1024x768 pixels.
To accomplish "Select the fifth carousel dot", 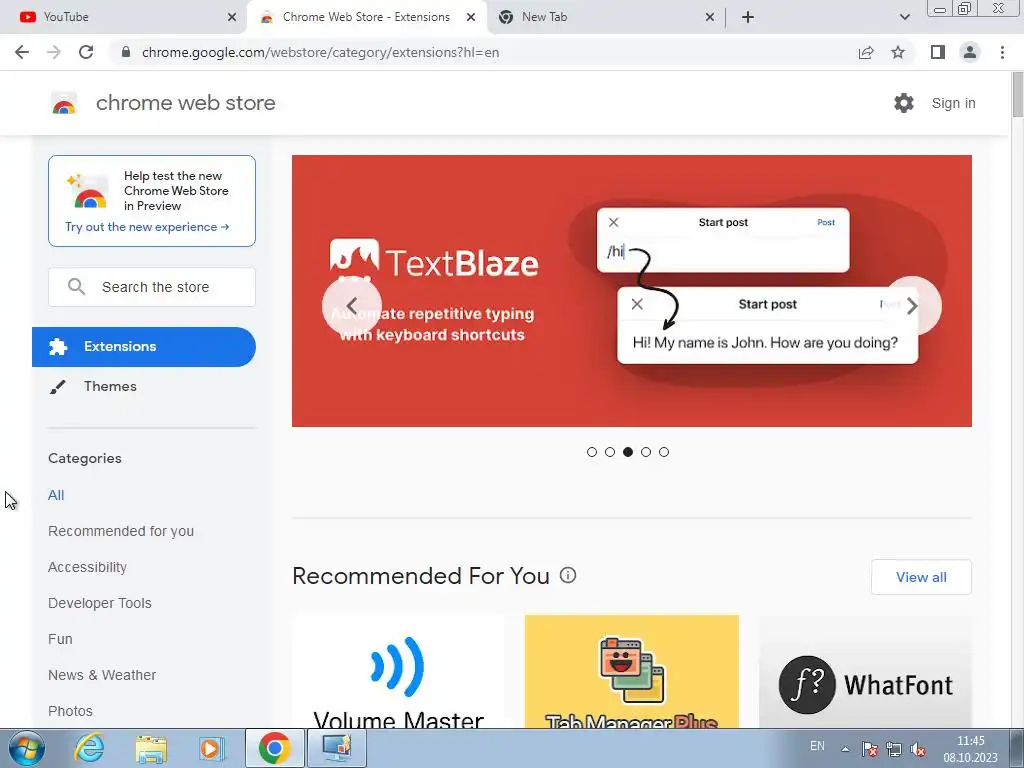I will 664,452.
